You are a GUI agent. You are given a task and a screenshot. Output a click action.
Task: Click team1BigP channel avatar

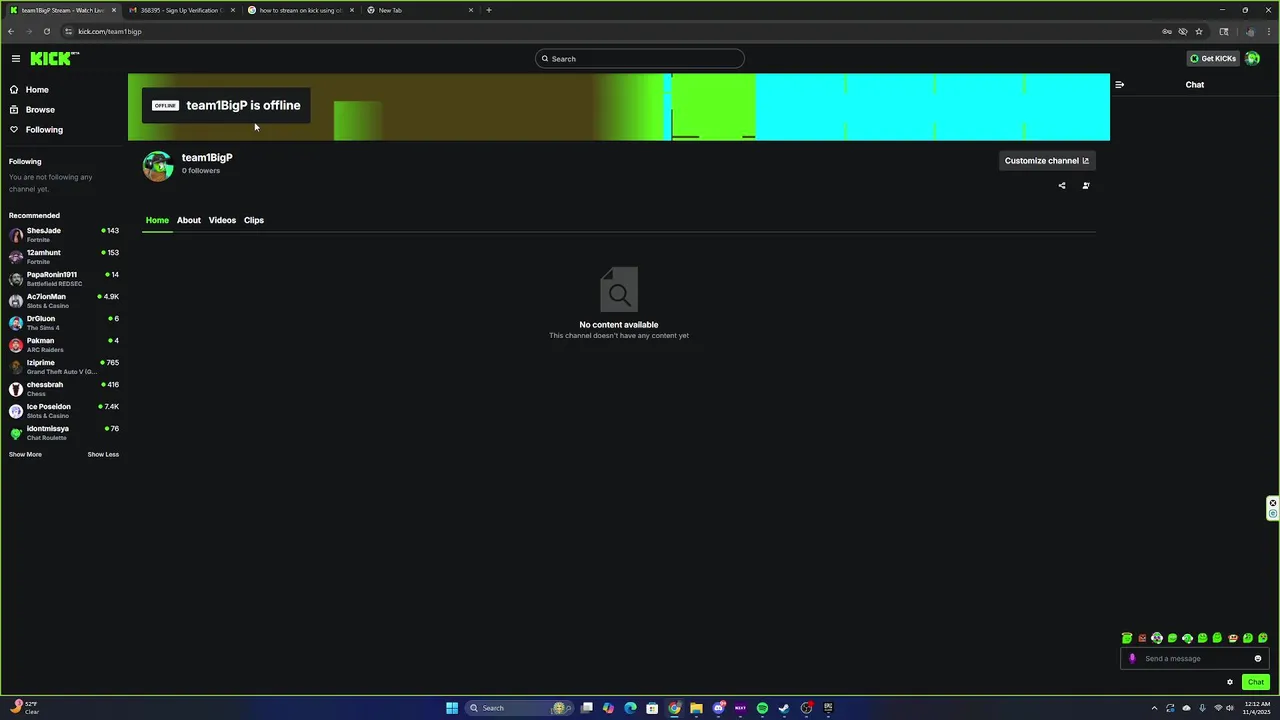[x=158, y=166]
